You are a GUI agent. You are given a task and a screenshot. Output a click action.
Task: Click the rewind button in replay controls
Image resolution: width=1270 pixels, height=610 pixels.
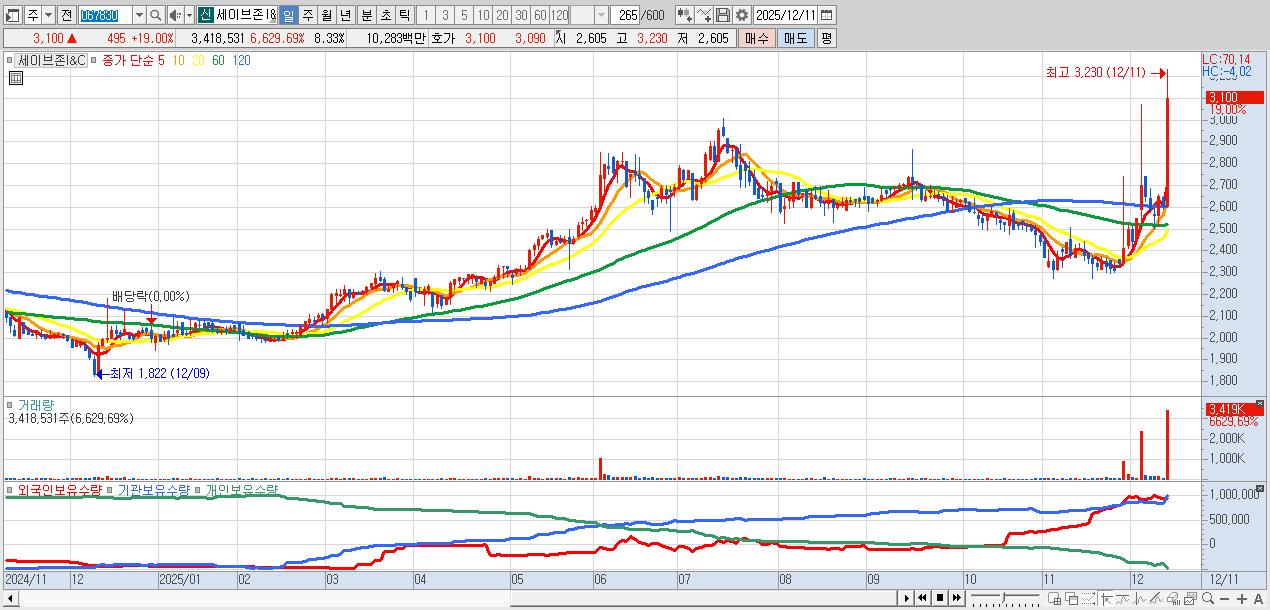pos(922,598)
